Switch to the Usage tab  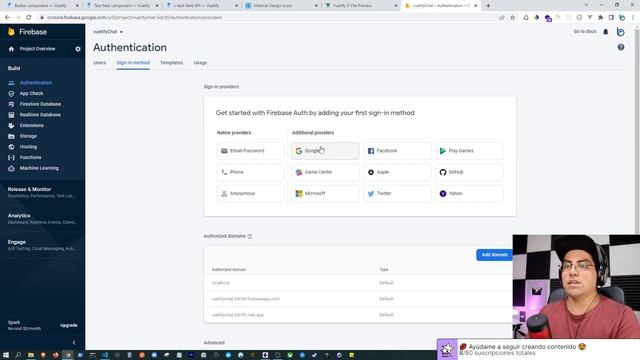(x=200, y=63)
